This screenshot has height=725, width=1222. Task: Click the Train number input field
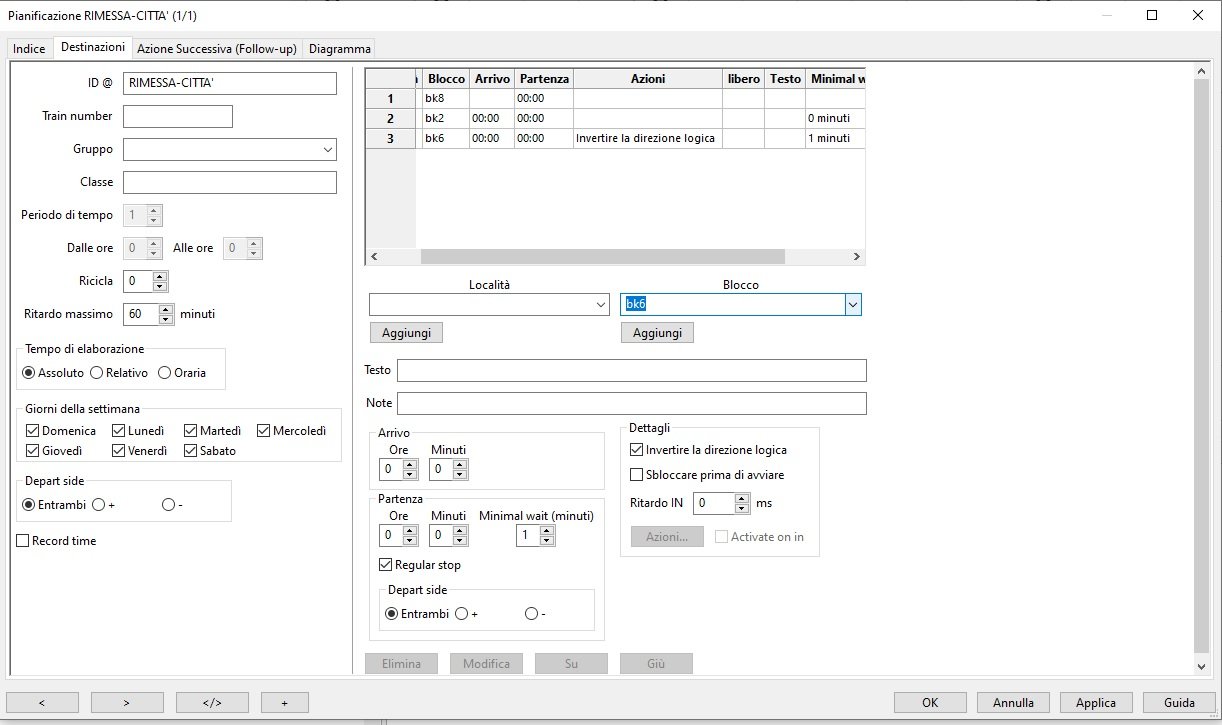pyautogui.click(x=178, y=117)
